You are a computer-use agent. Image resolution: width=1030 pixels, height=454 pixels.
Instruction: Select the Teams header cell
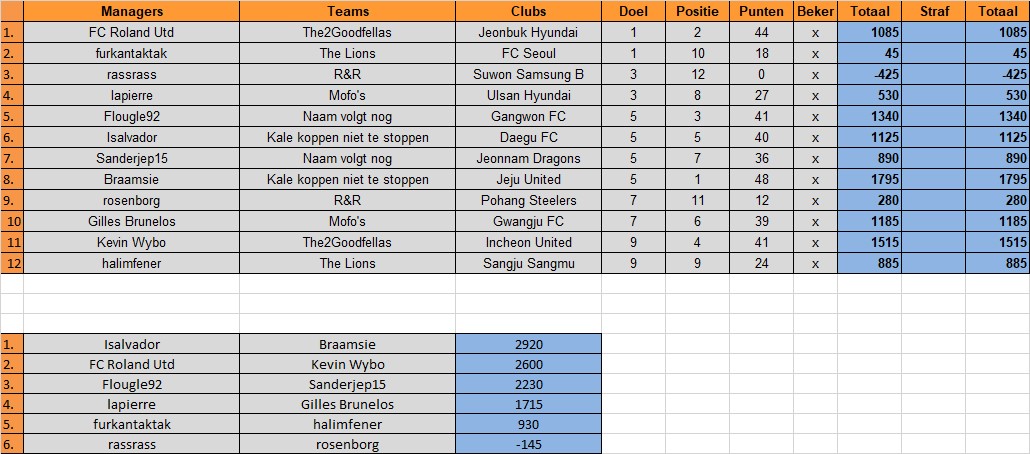(x=347, y=11)
